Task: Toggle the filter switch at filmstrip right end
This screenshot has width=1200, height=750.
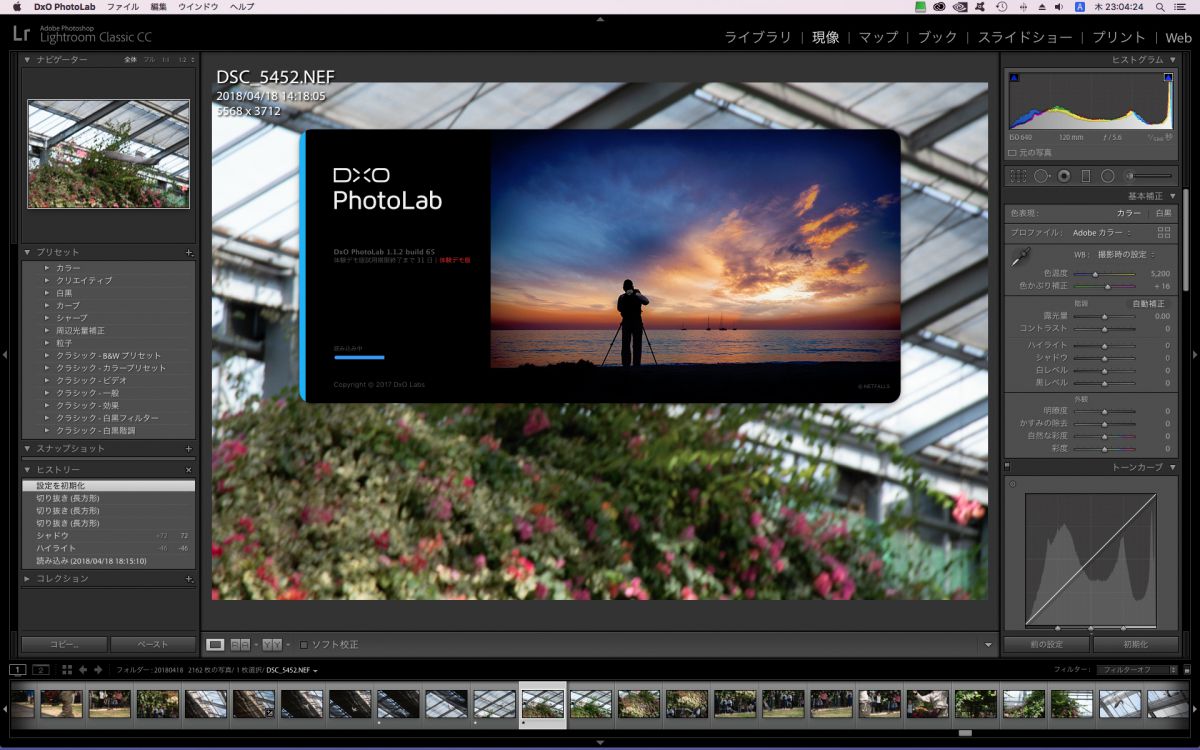Action: pos(1186,669)
